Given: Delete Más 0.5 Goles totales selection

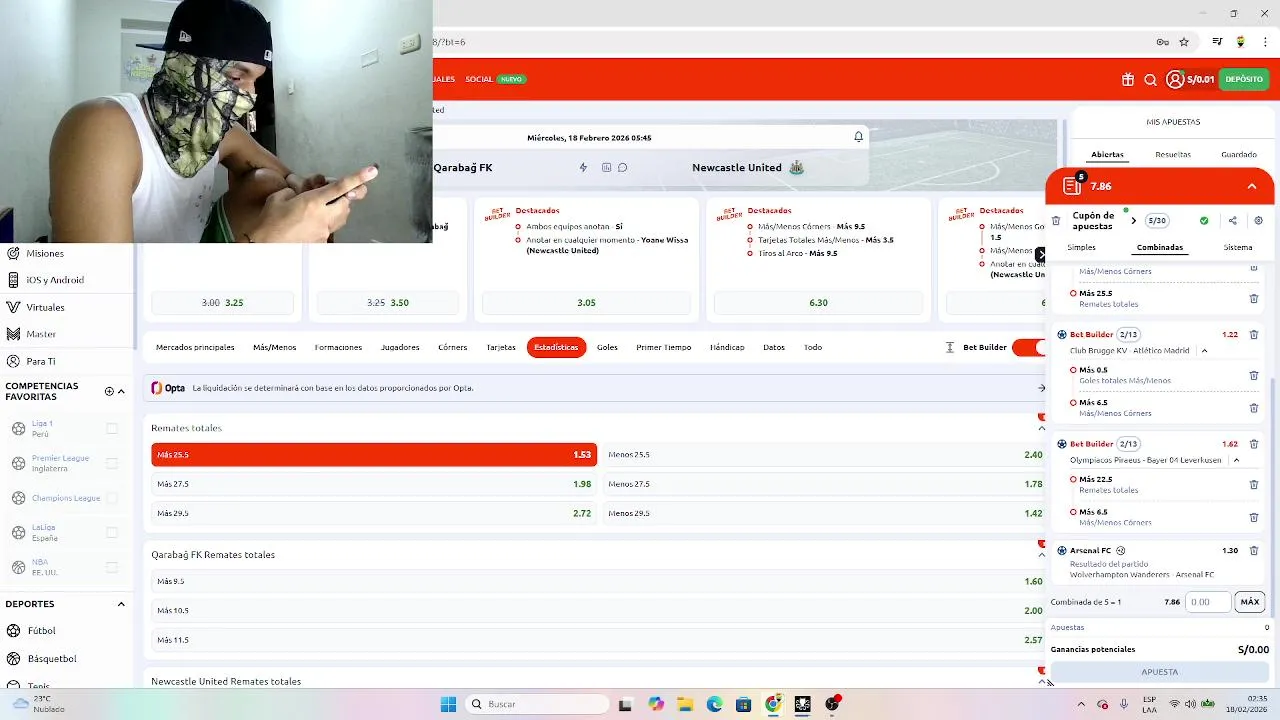Looking at the screenshot, I should click(x=1254, y=375).
